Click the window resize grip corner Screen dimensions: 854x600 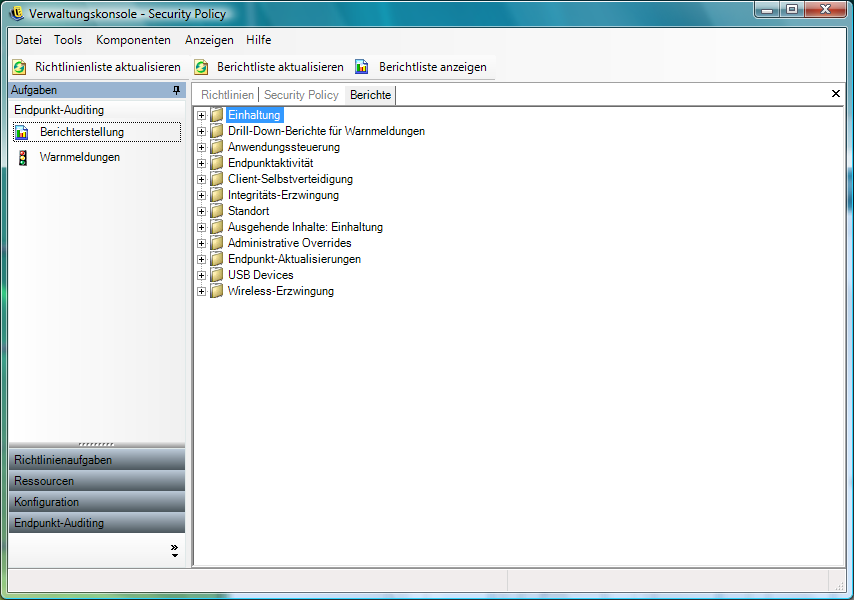(x=839, y=586)
